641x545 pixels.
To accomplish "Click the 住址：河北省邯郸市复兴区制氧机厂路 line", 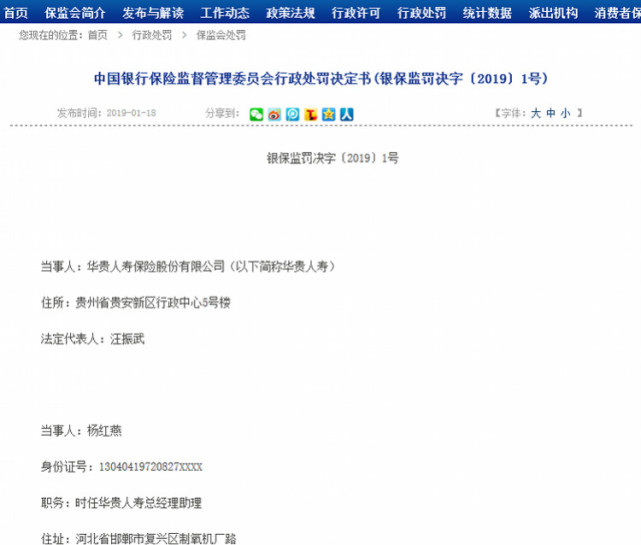I will pyautogui.click(x=139, y=538).
